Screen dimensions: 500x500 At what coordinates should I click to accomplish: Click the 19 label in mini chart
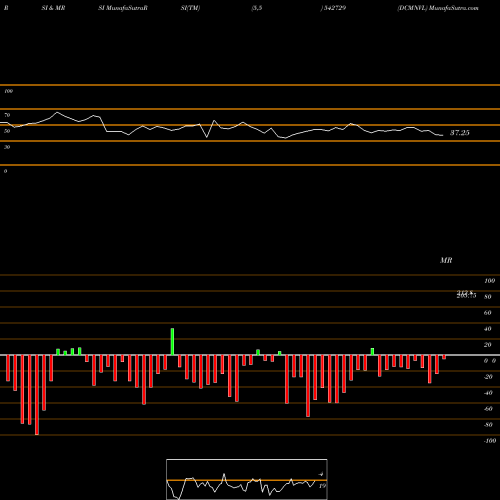322,486
